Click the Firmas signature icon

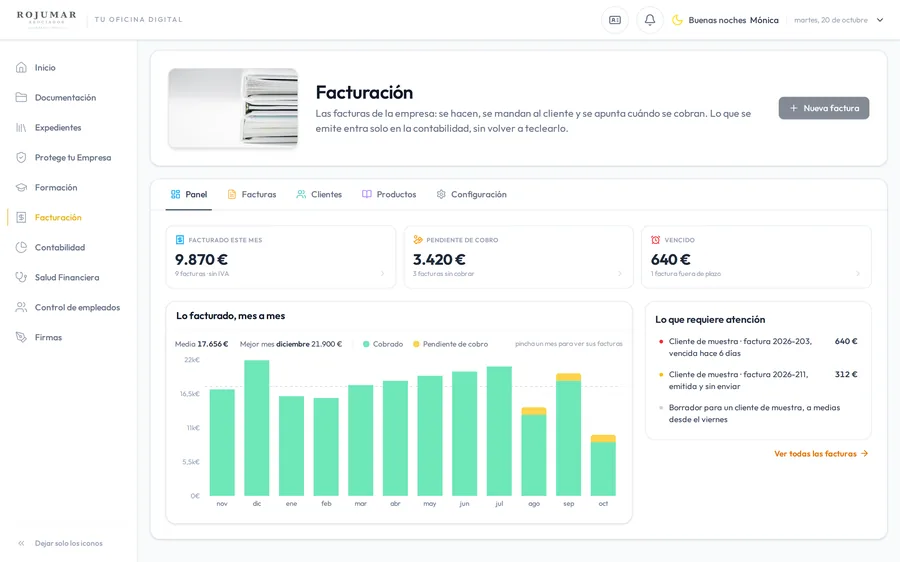coord(21,337)
